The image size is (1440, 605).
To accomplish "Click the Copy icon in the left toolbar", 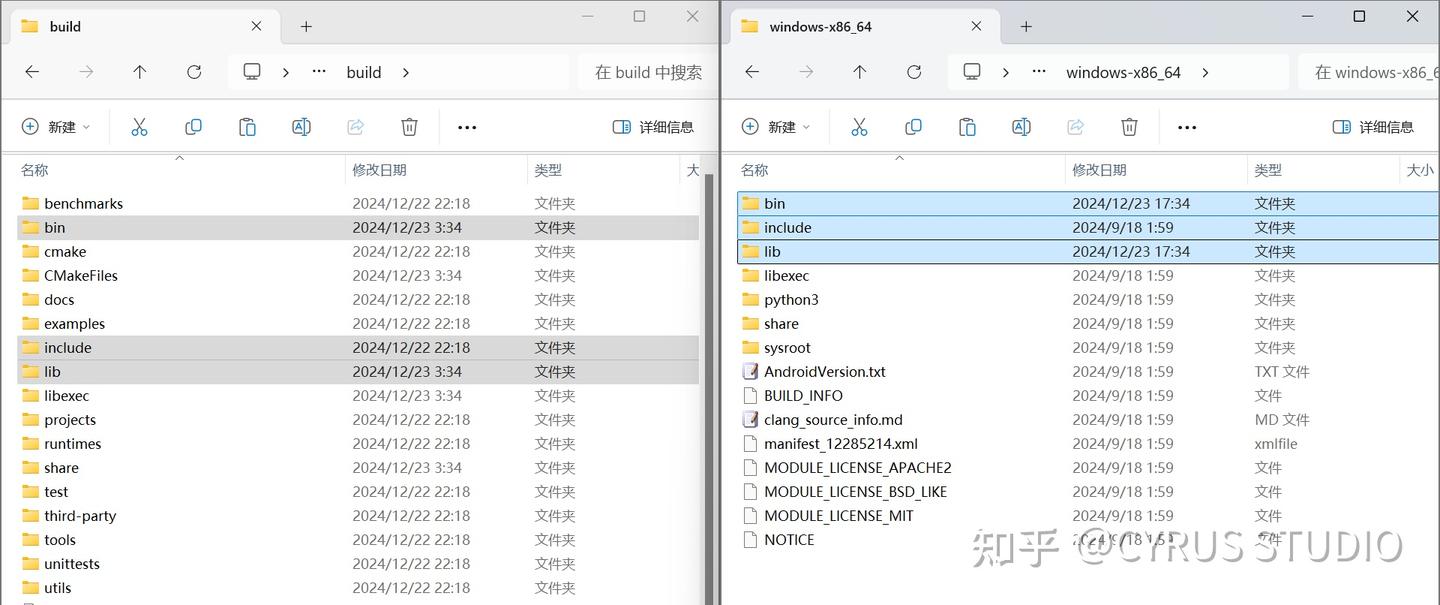I will click(x=193, y=127).
